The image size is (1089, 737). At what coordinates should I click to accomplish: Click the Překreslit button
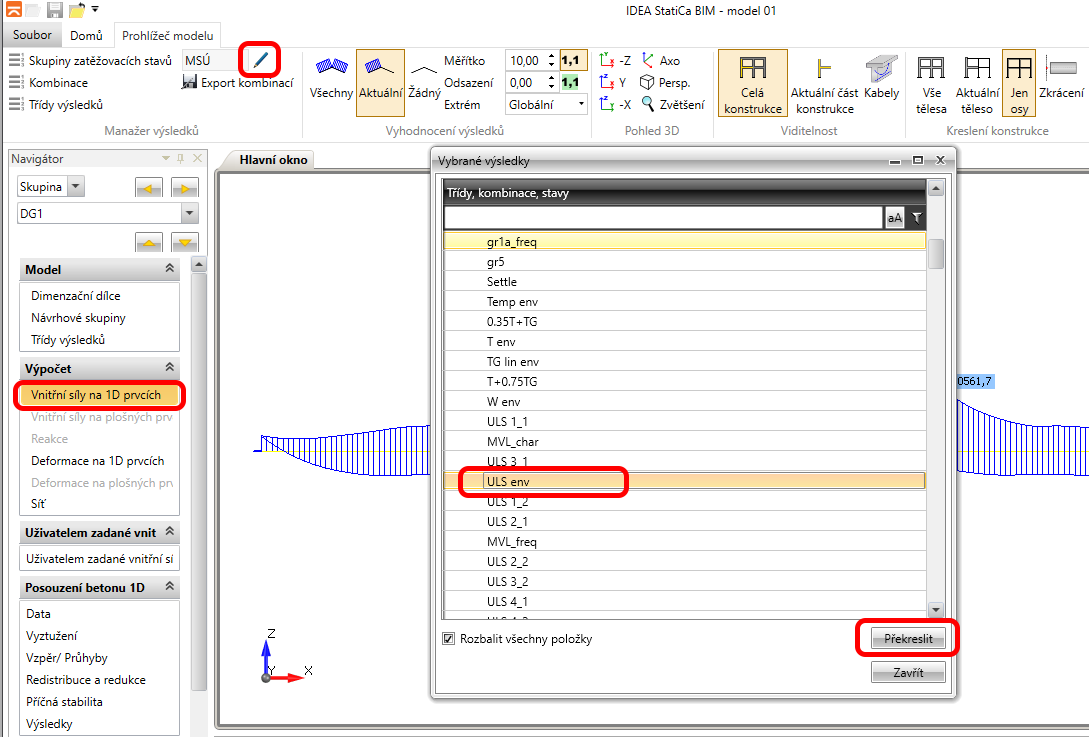[907, 638]
